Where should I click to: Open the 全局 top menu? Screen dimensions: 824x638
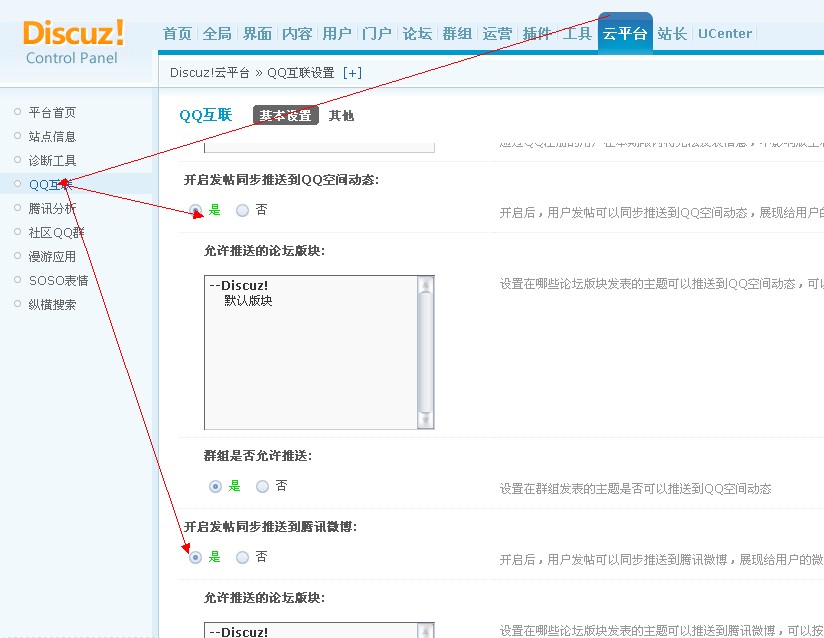click(217, 34)
